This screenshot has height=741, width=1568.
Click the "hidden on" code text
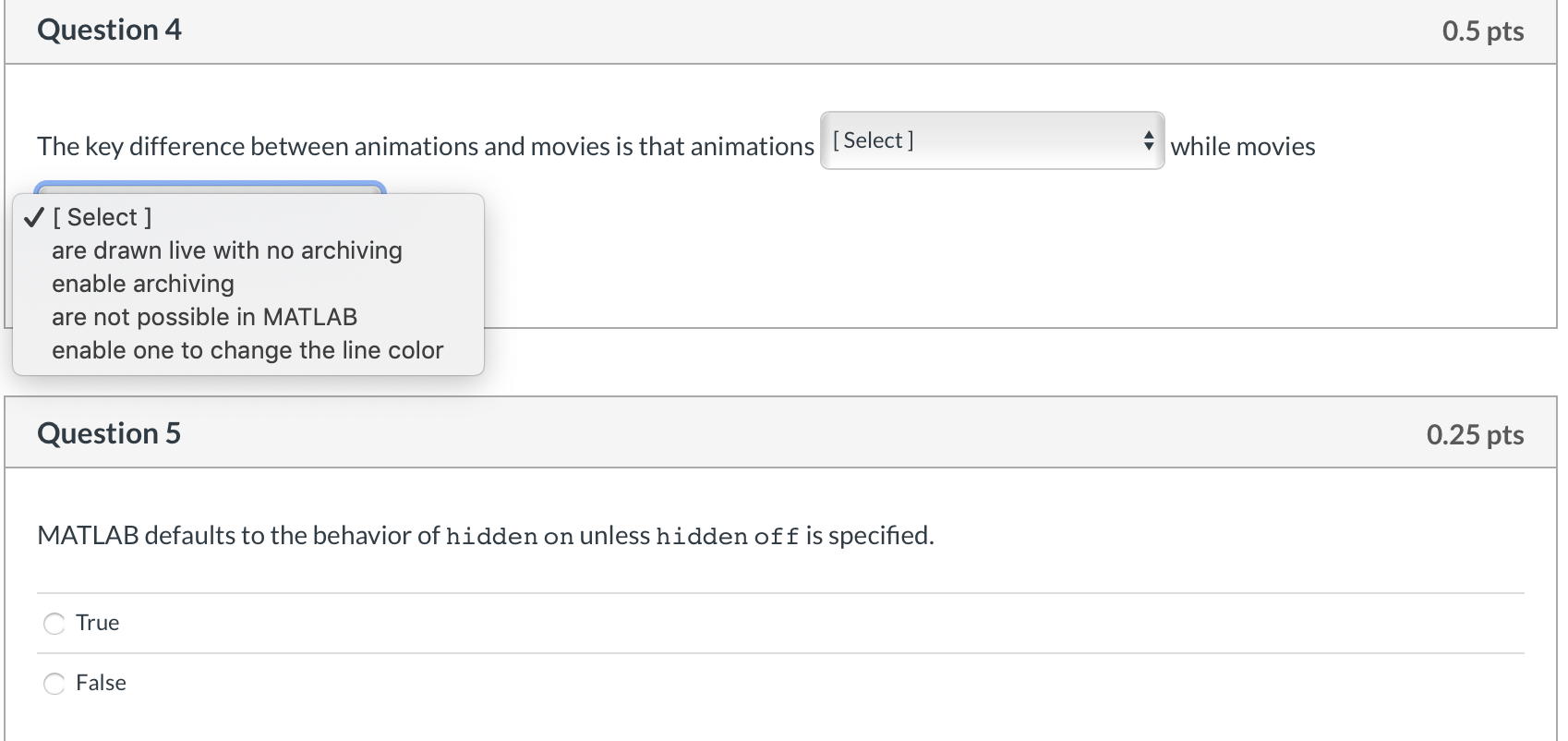pos(509,537)
